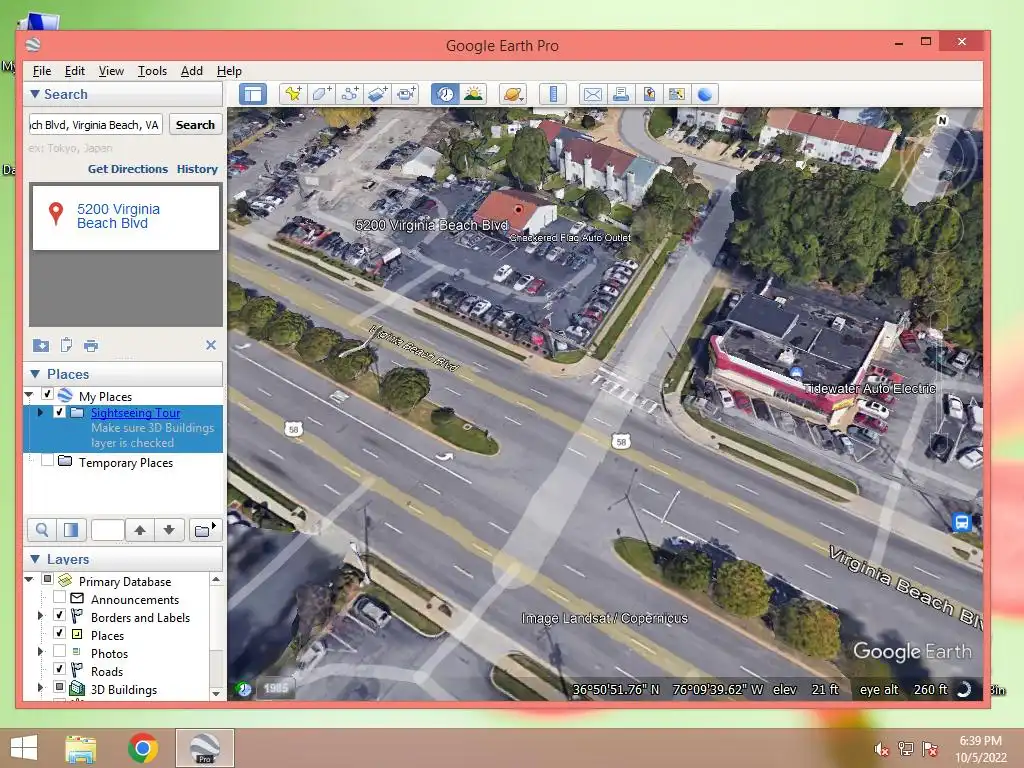Viewport: 1024px width, 768px height.
Task: Save the image from the toolbar
Action: point(649,94)
